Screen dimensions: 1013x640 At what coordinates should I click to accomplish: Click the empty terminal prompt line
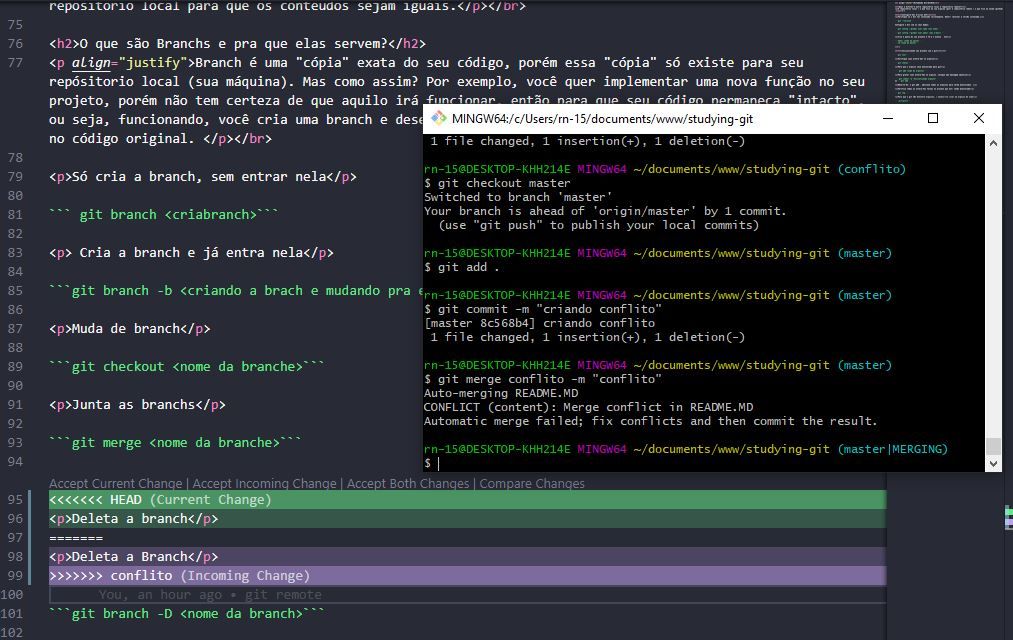point(600,463)
